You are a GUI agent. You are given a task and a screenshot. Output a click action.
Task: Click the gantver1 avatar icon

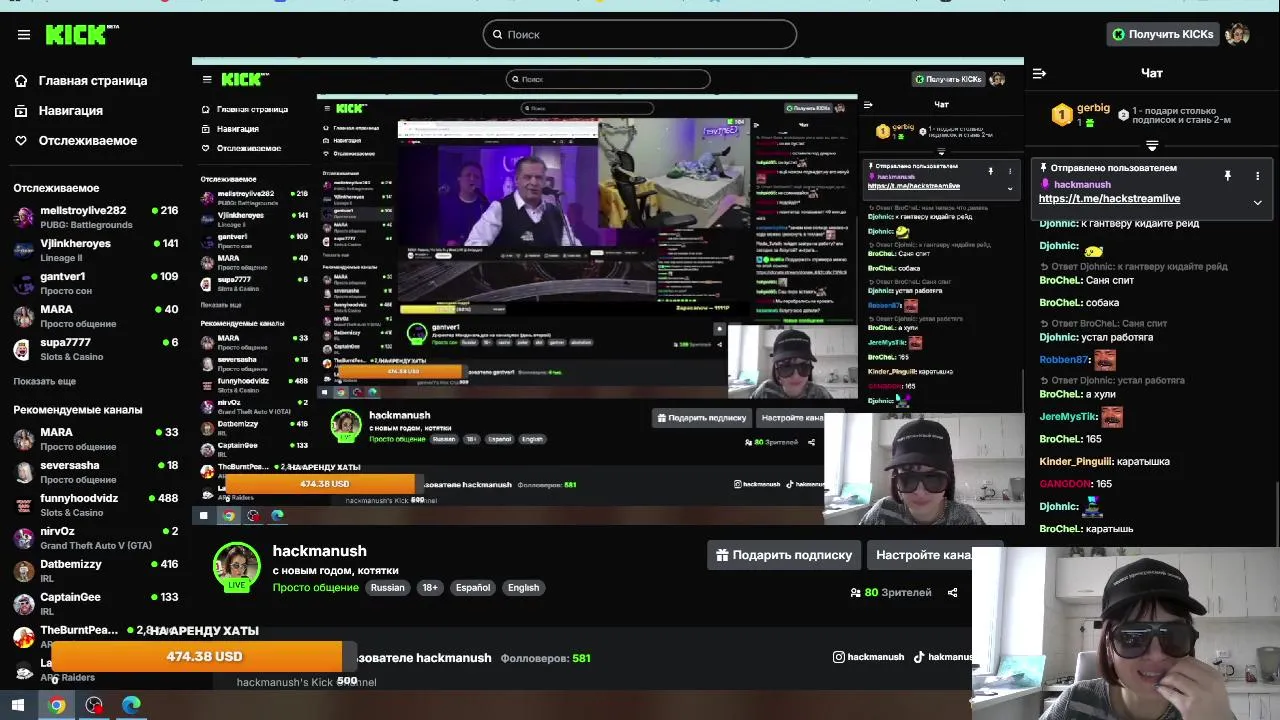tap(23, 283)
